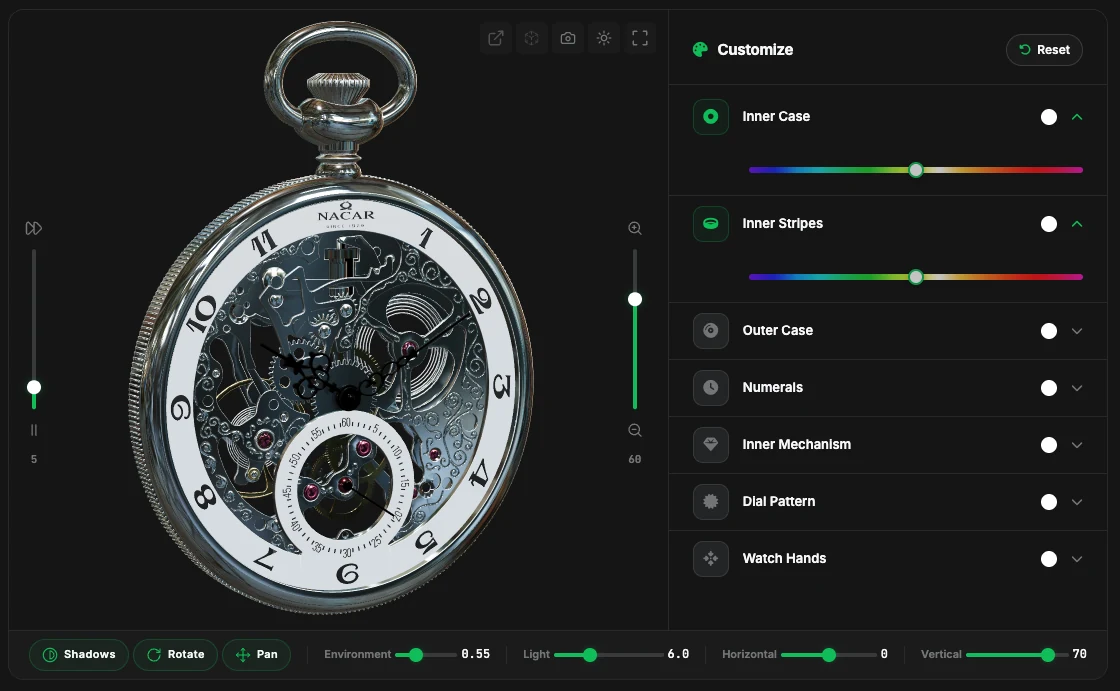Click the 3D cube view icon

point(531,38)
